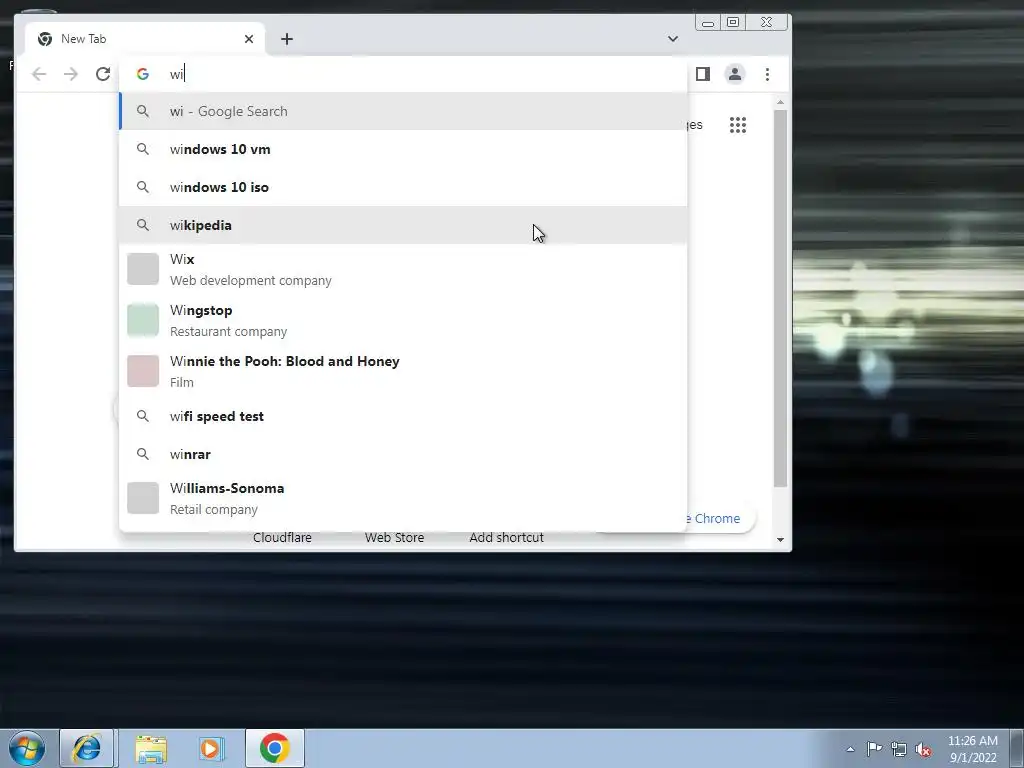Image resolution: width=1024 pixels, height=768 pixels.
Task: Open the Google apps grid
Action: [738, 125]
